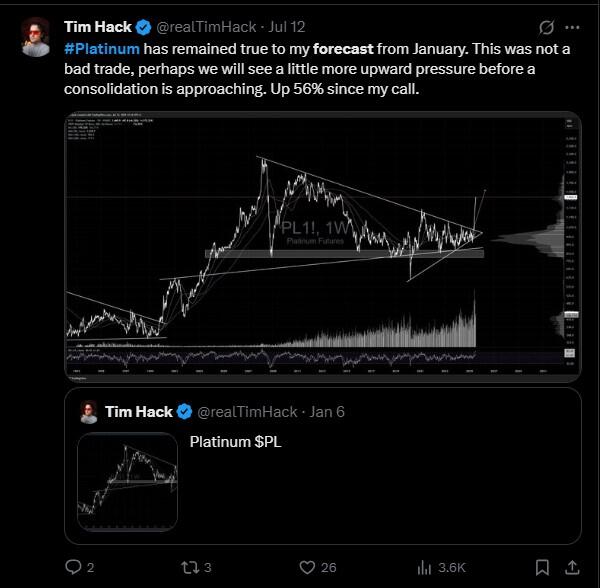Open the #Platinum hashtag link
This screenshot has width=600, height=588.
[102, 48]
